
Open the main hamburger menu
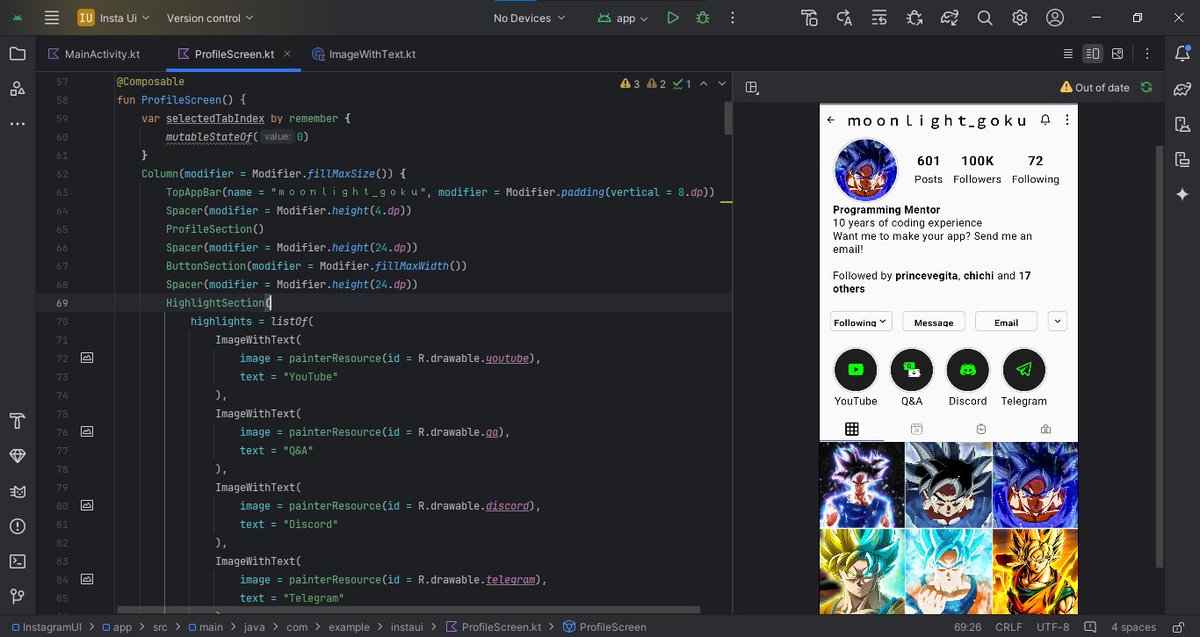[x=52, y=18]
